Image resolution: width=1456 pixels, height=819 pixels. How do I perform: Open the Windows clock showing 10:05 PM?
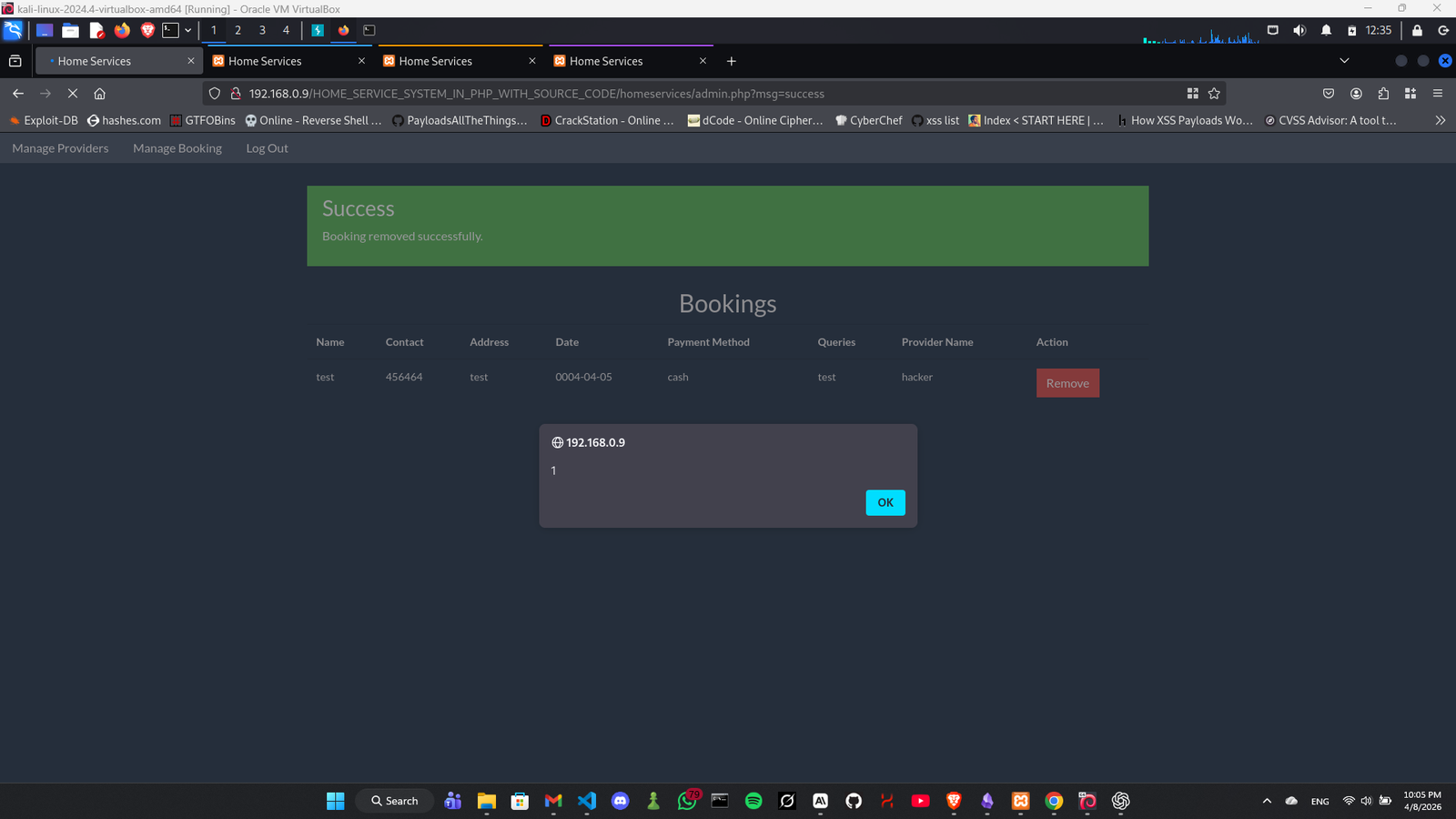click(x=1422, y=801)
